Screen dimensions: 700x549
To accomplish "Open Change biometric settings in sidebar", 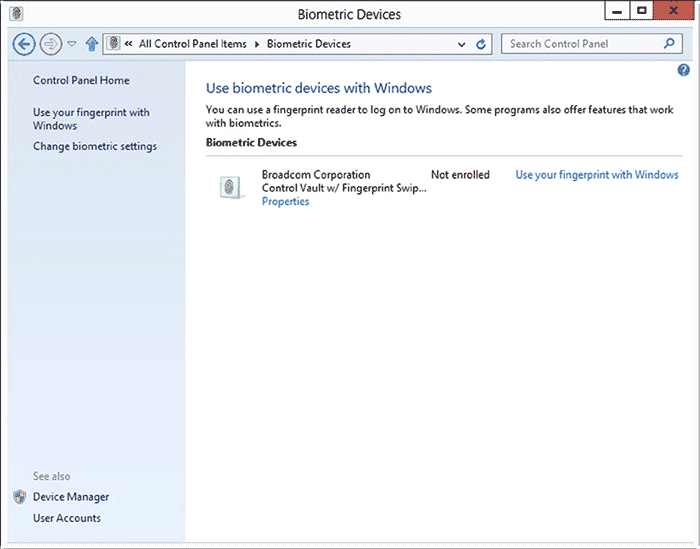I will (95, 147).
